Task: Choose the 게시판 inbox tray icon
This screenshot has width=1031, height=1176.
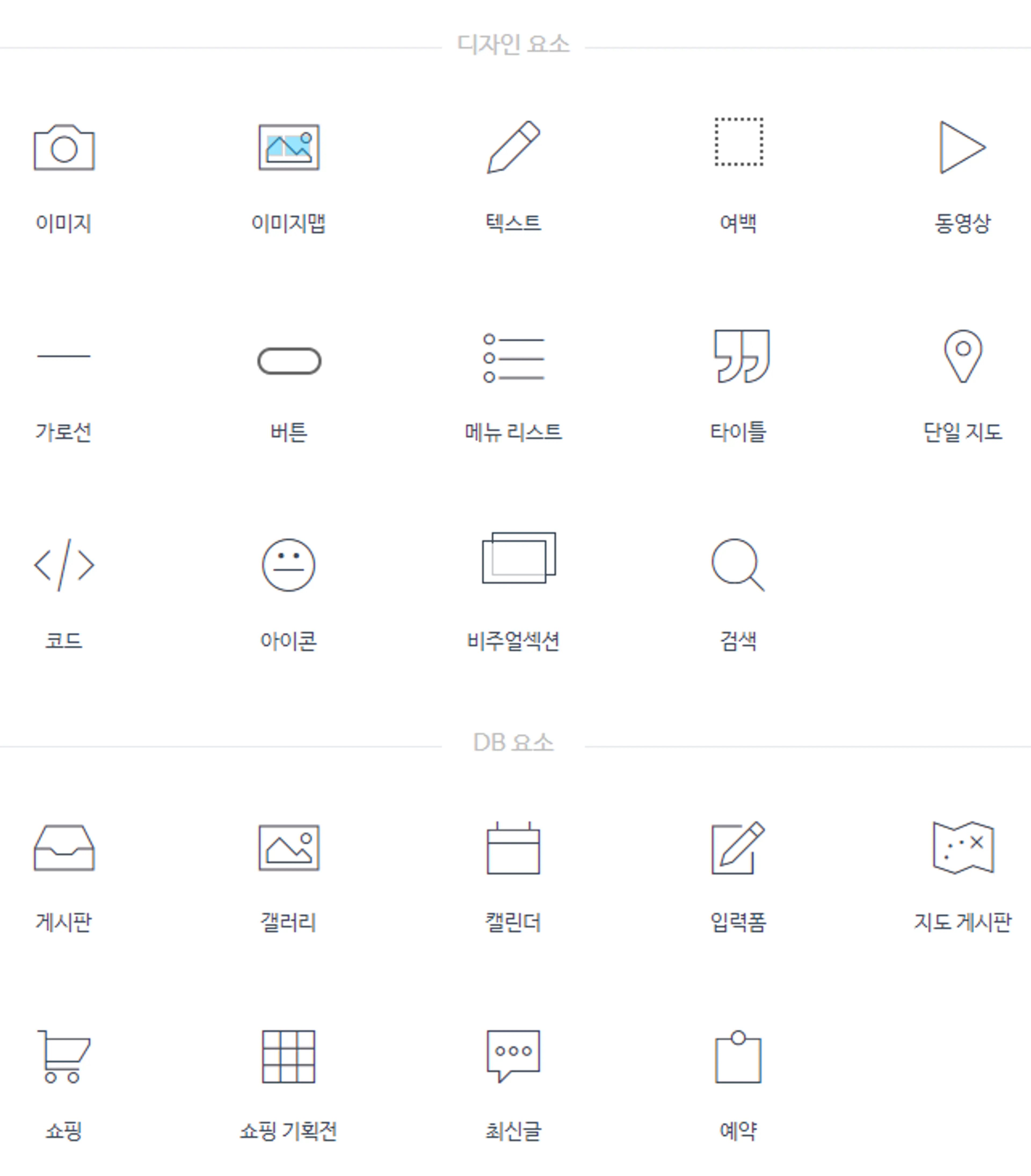Action: pyautogui.click(x=64, y=847)
